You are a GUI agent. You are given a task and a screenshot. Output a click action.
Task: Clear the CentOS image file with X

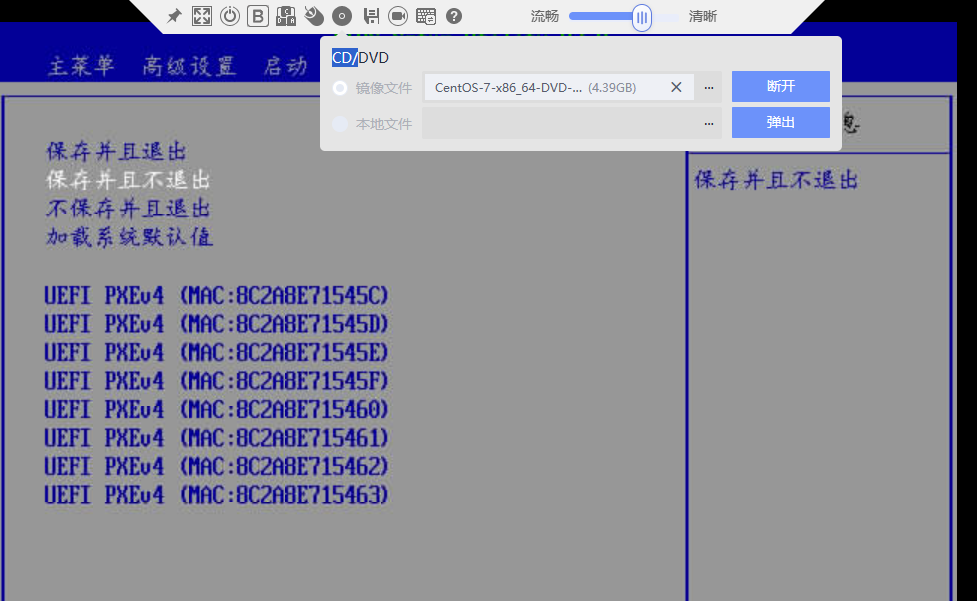point(676,87)
